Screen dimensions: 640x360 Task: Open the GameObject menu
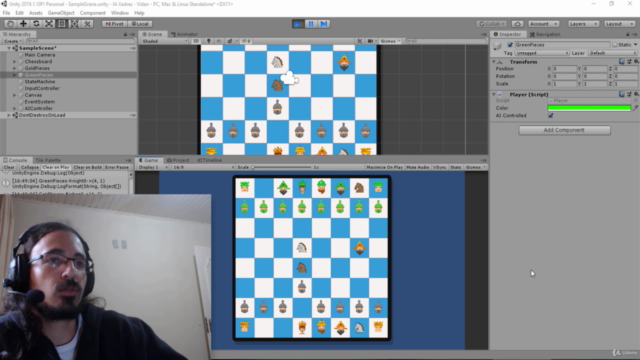coord(61,13)
